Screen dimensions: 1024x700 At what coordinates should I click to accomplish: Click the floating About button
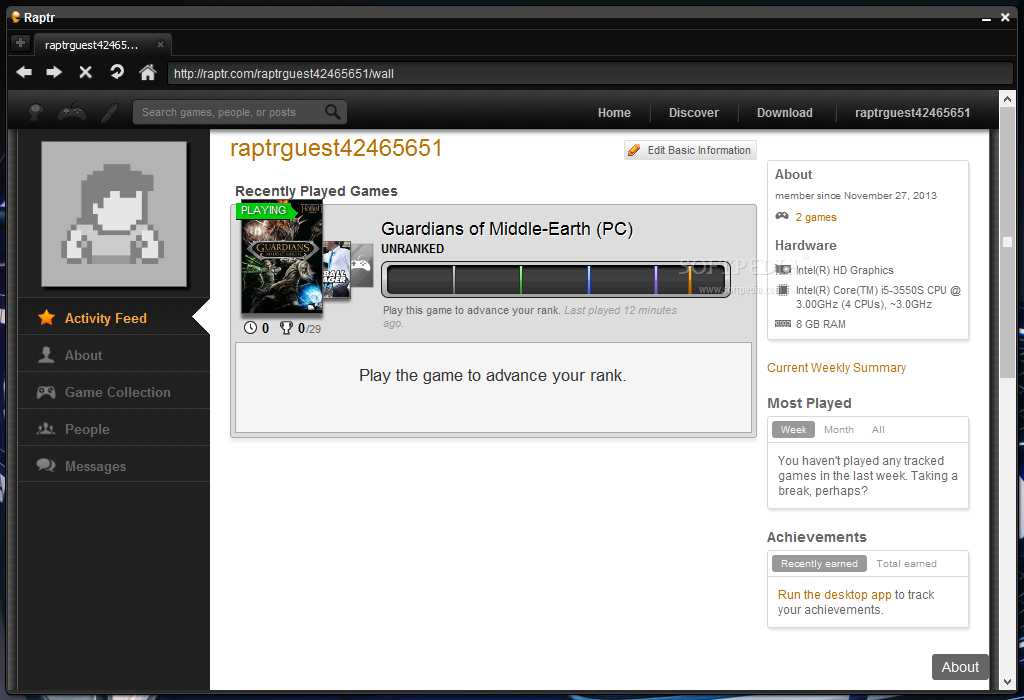coord(960,667)
